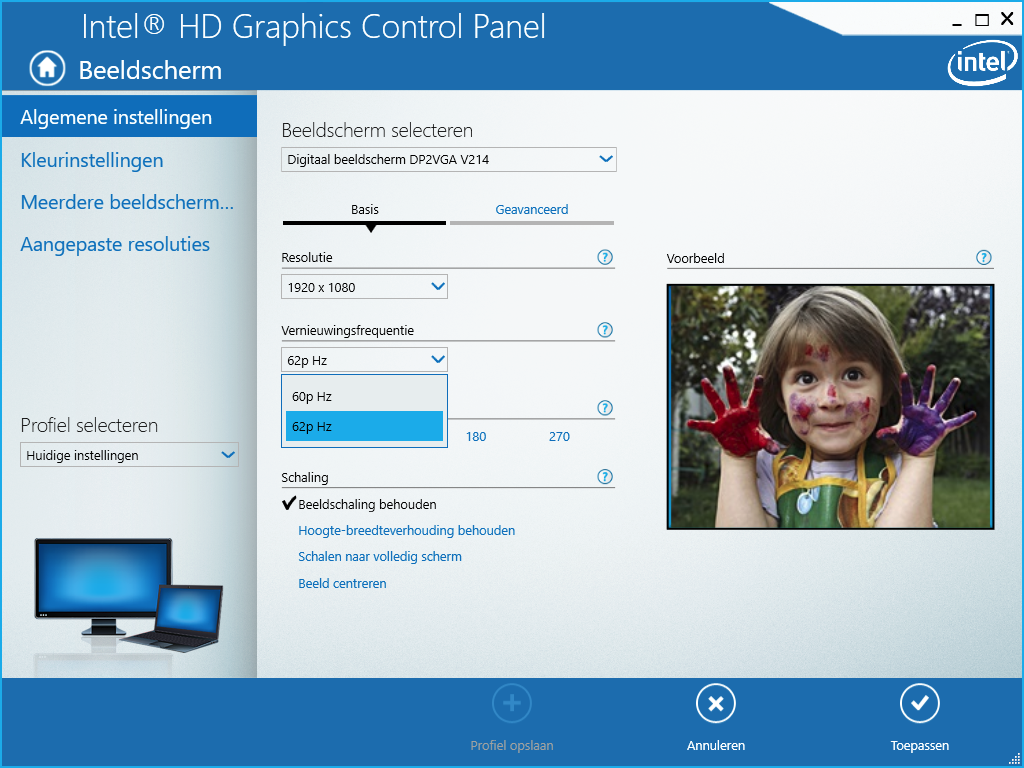Select Beeld centreren scaling option
1024x768 pixels.
pos(342,583)
